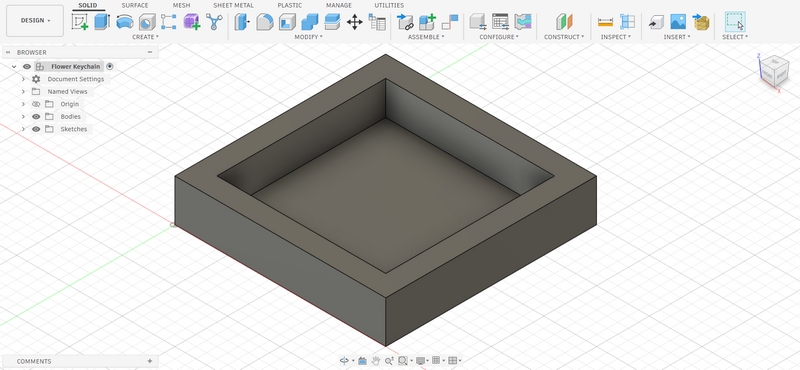
Task: Minimize the Browser panel with dash button
Action: click(149, 52)
